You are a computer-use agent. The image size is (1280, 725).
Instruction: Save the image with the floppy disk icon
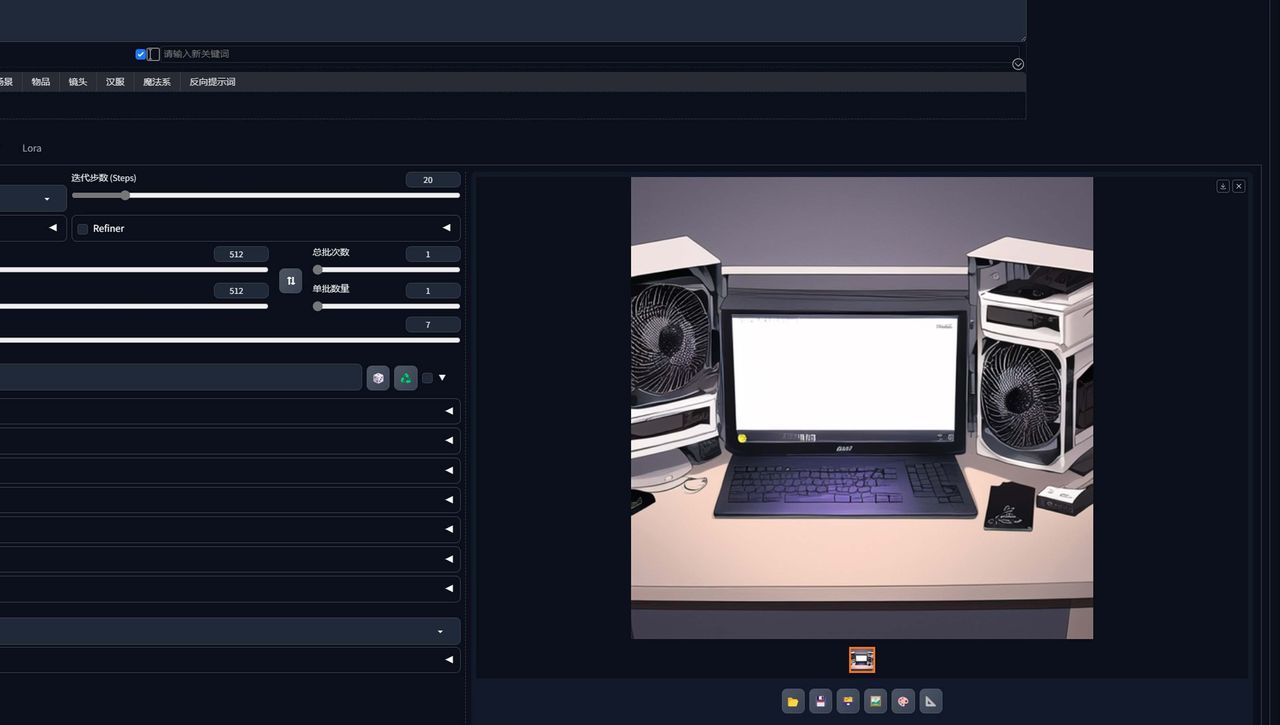click(821, 701)
